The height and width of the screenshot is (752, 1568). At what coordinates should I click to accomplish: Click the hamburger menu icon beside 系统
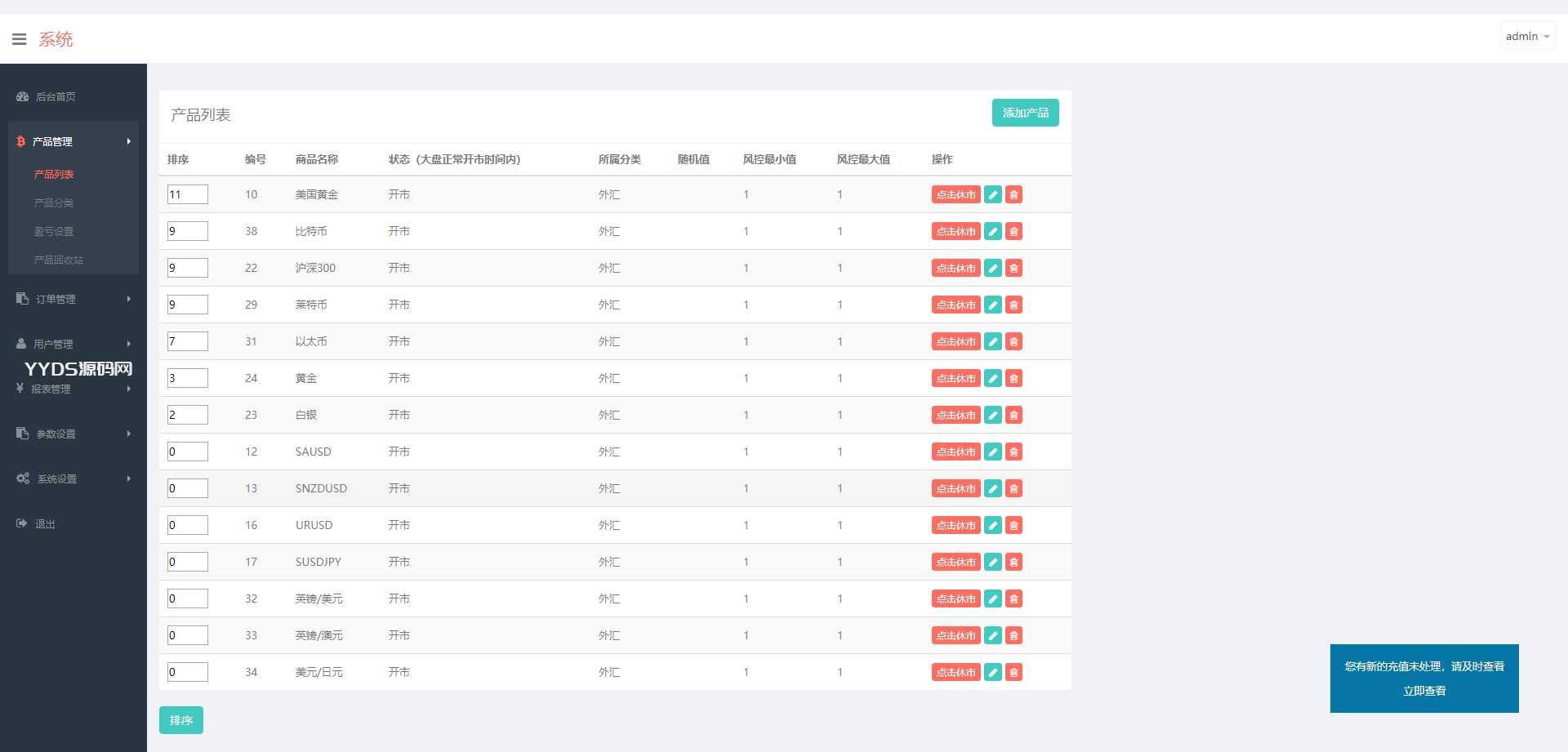[x=19, y=39]
